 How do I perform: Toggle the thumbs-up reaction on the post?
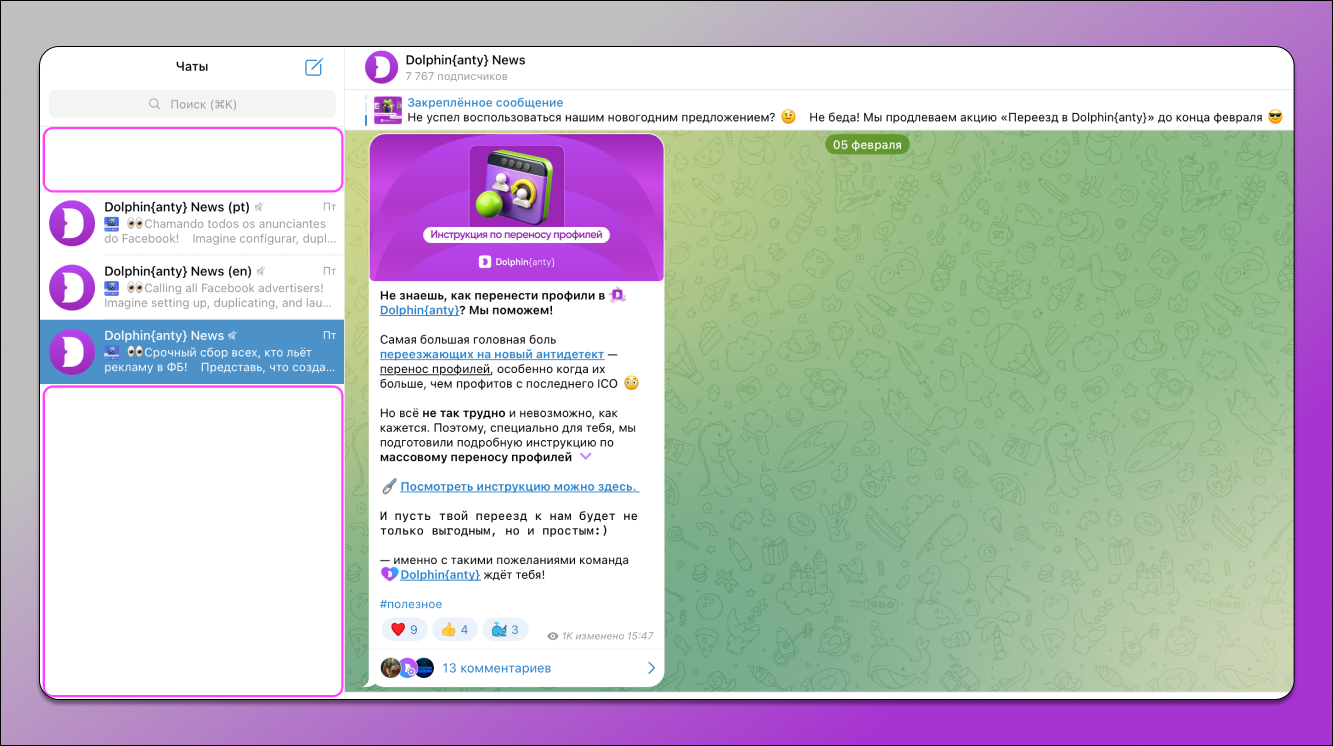(454, 629)
